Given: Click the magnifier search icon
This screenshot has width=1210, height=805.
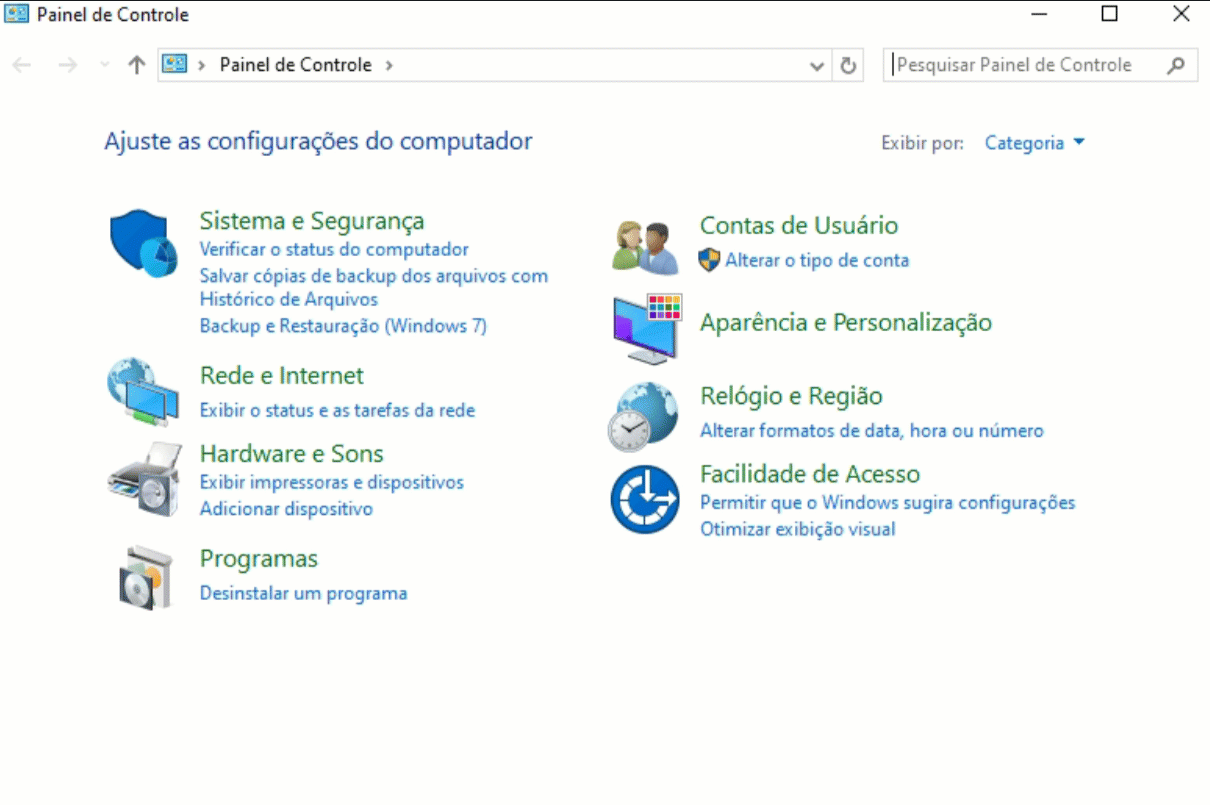Looking at the screenshot, I should click(x=1176, y=65).
